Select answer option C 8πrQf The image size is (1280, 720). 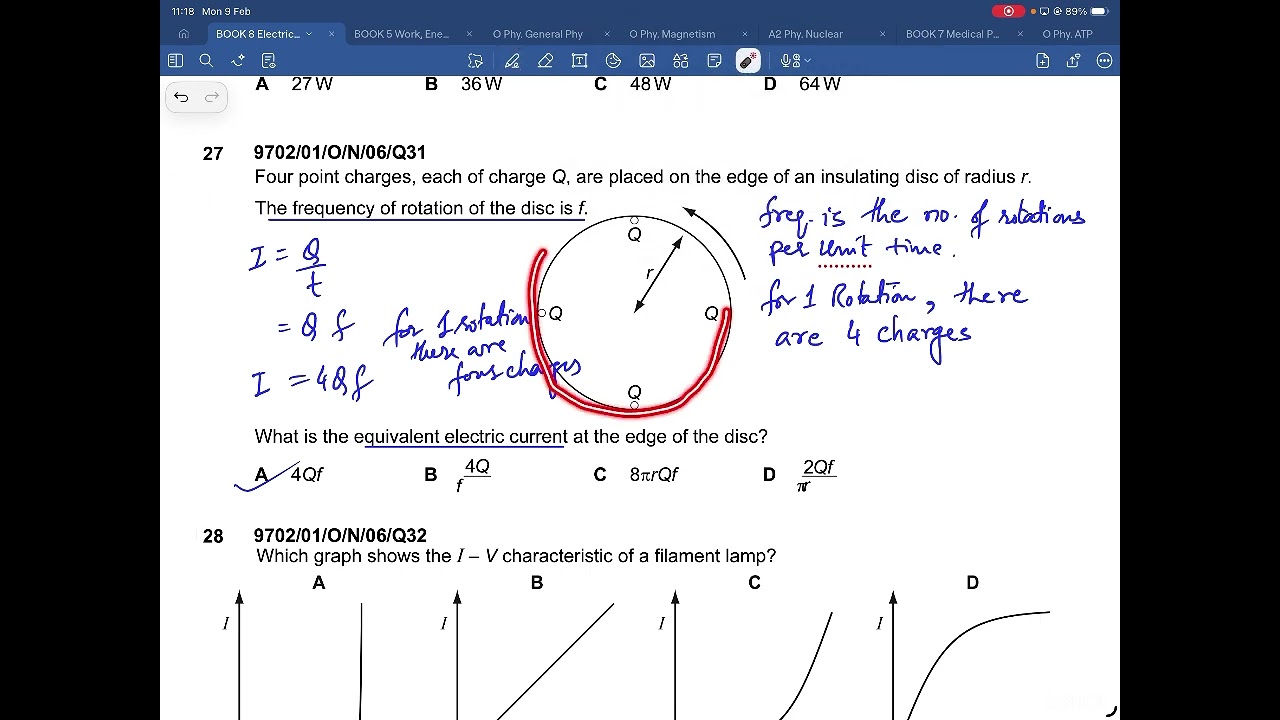pos(636,475)
